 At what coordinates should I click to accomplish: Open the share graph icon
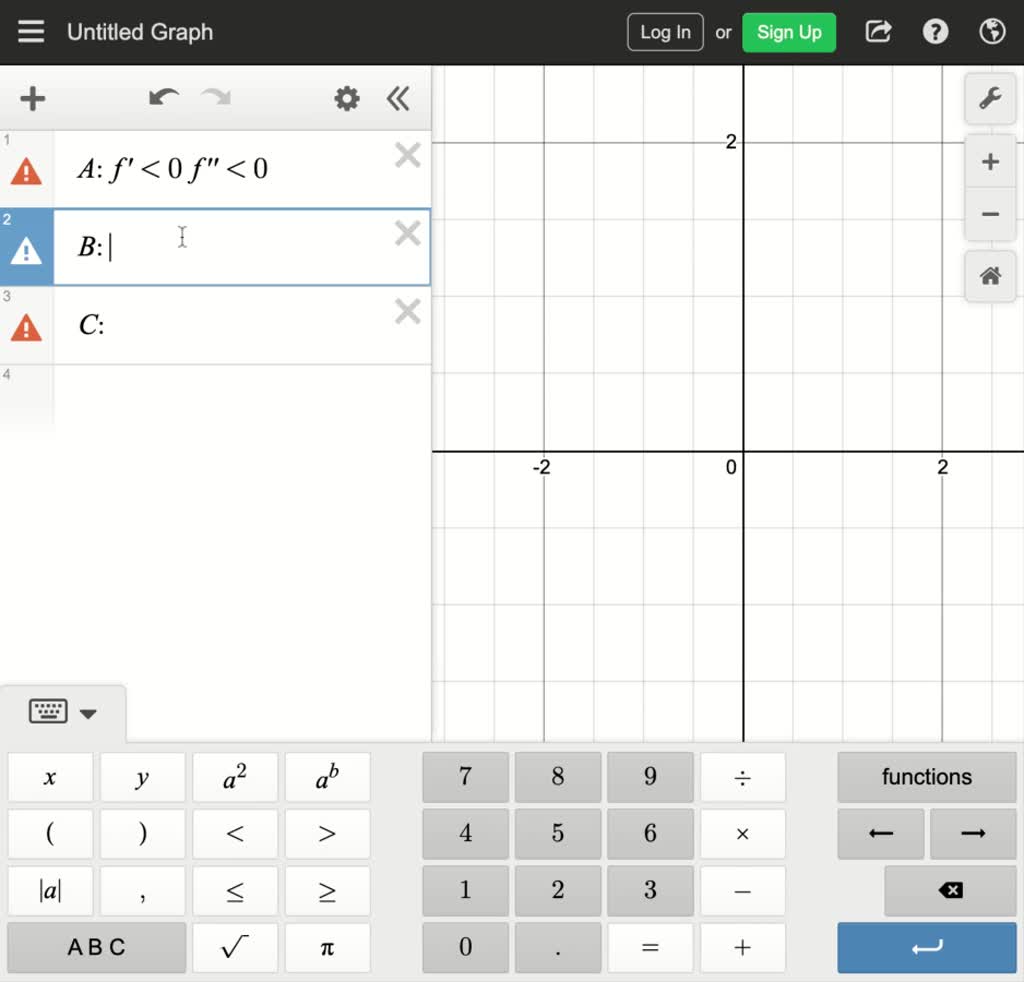(878, 31)
